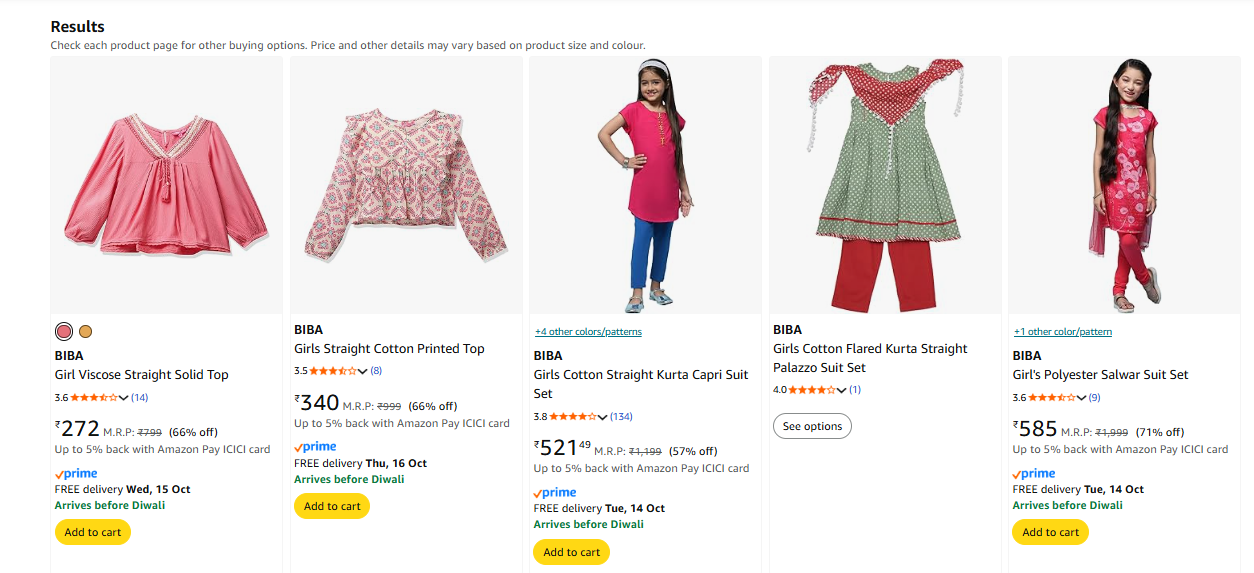1254x573 pixels.
Task: Expand rating chevron for Cotton Printed Top
Action: tap(362, 371)
